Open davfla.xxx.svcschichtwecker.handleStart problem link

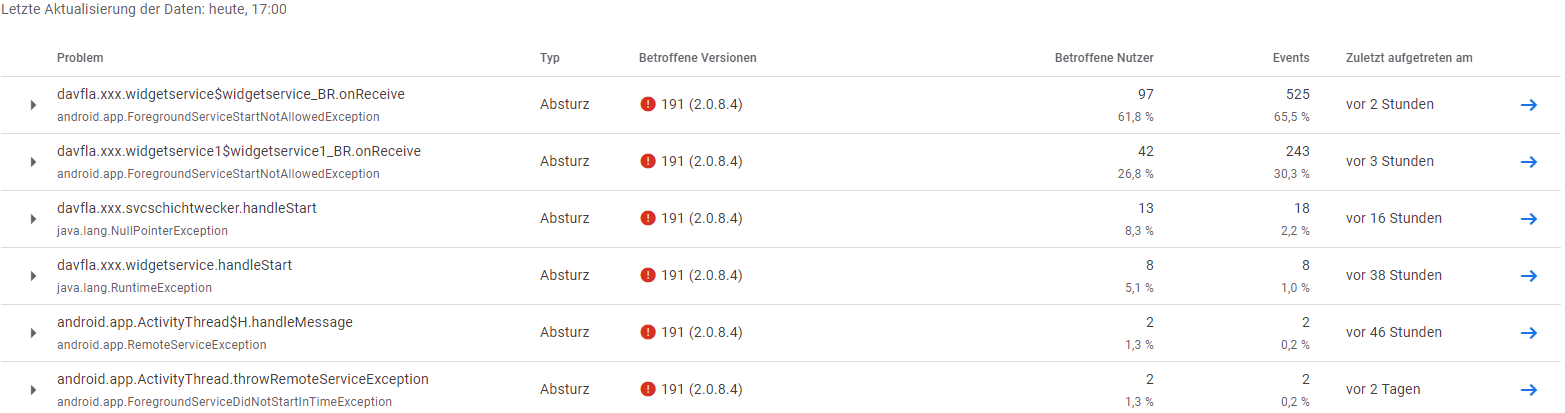pos(187,209)
